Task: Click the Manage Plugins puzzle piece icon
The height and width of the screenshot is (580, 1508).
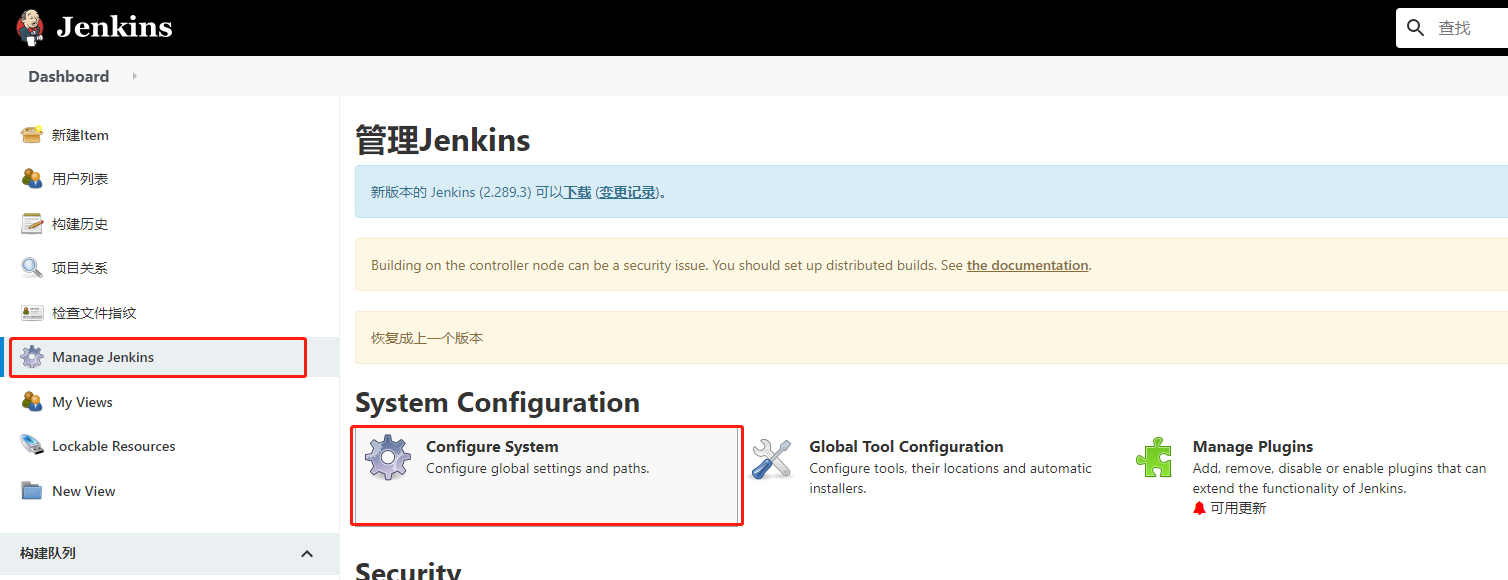Action: coord(1154,458)
